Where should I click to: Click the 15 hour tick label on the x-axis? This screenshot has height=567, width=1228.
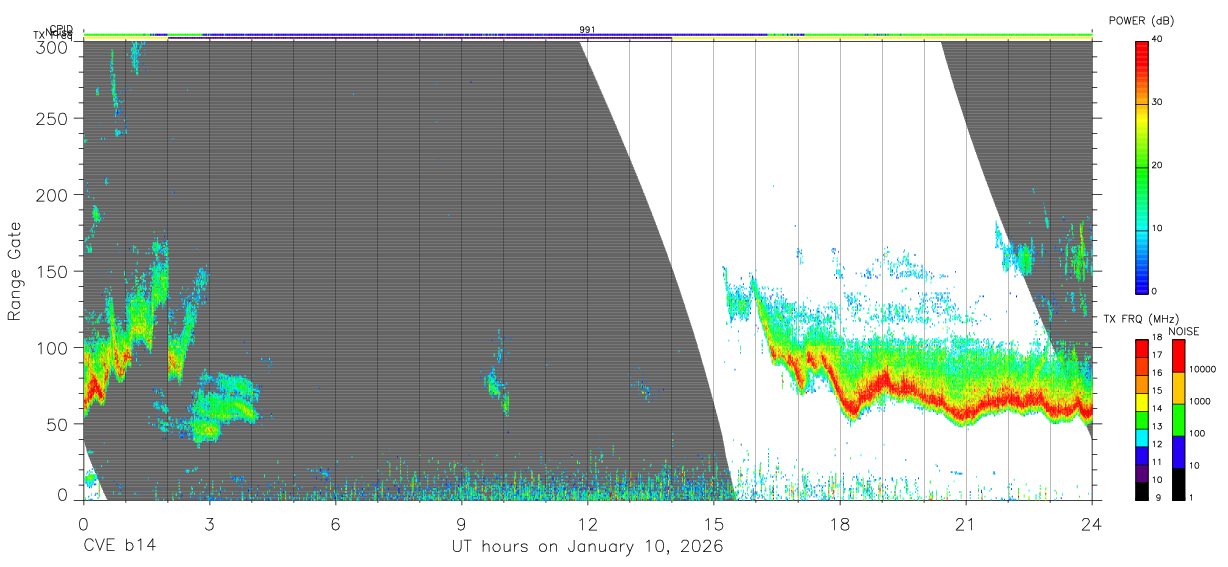pyautogui.click(x=714, y=523)
